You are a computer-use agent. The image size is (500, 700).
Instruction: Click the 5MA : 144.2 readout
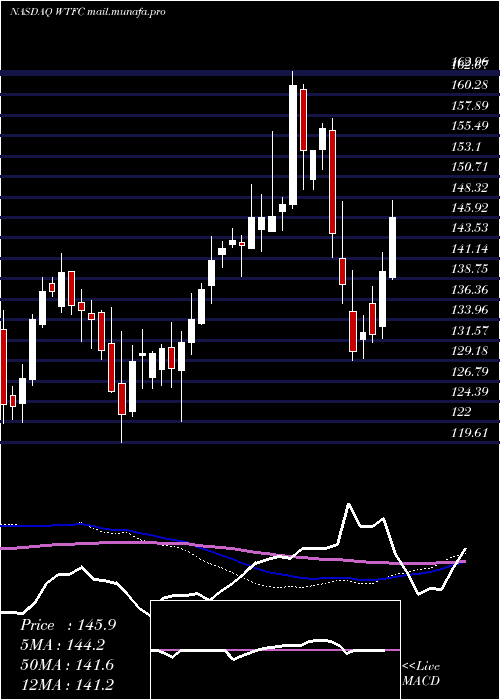point(64,645)
